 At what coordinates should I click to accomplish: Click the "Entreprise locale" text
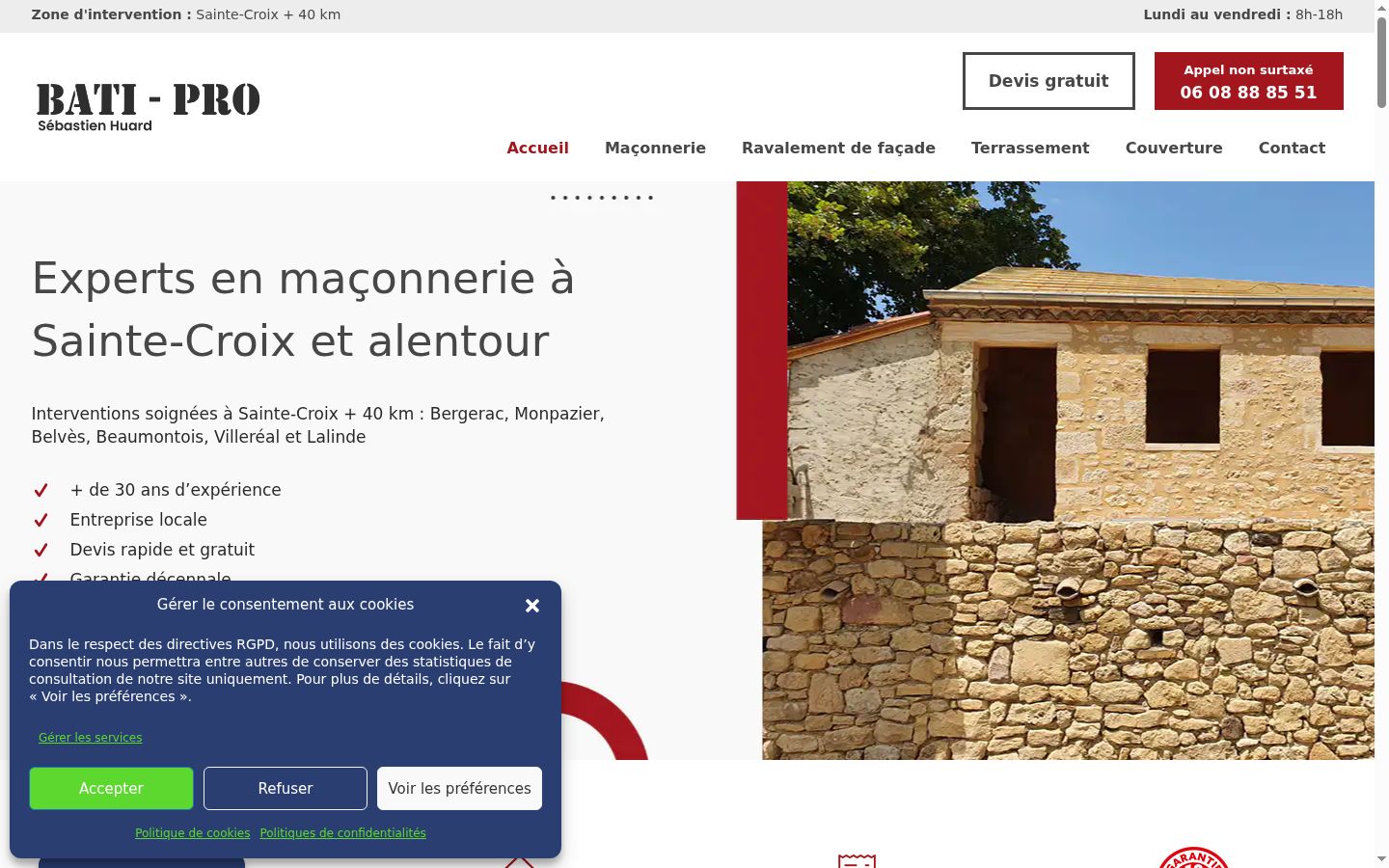(139, 520)
